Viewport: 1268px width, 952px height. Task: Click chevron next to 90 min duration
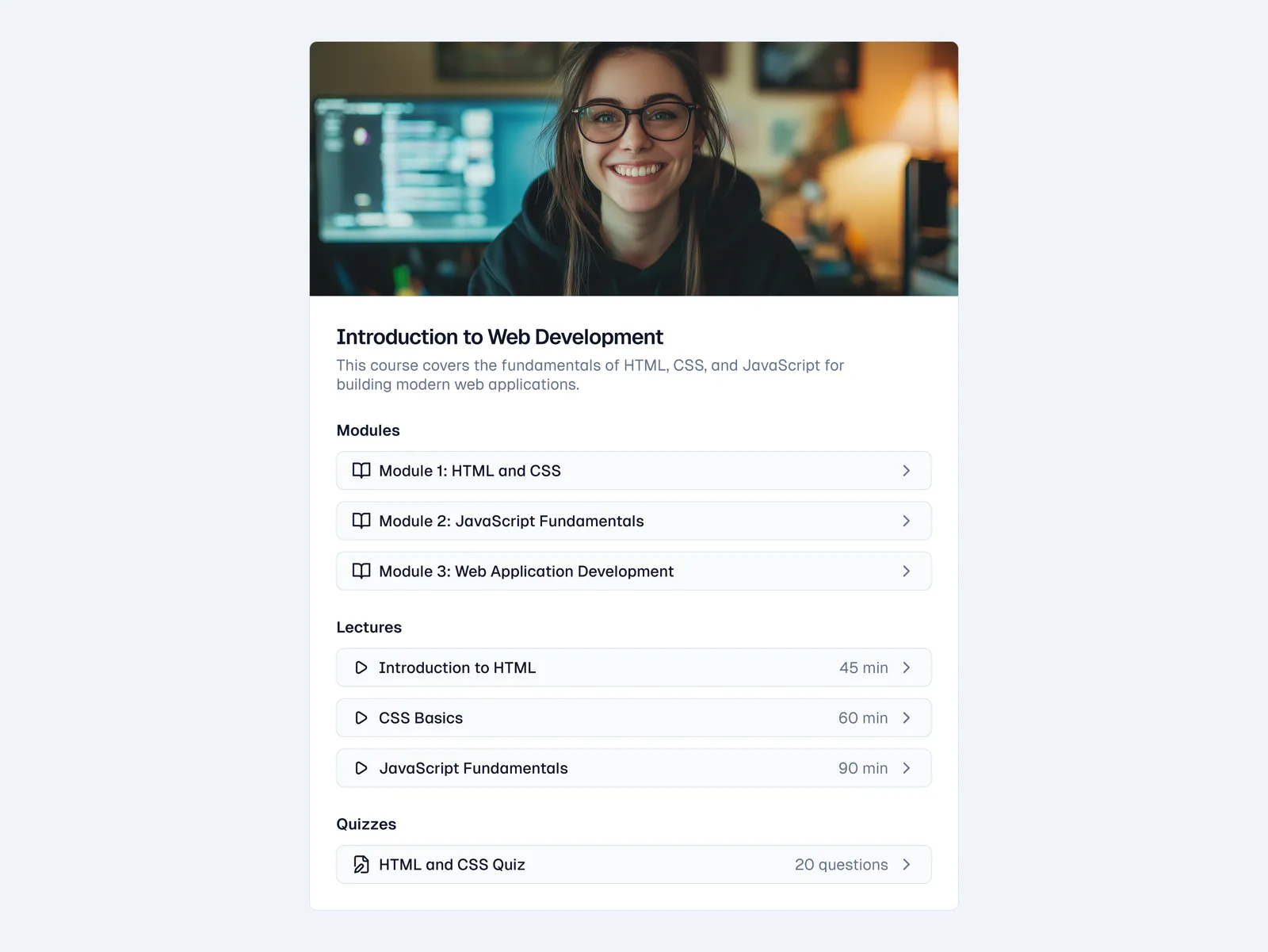tap(906, 768)
